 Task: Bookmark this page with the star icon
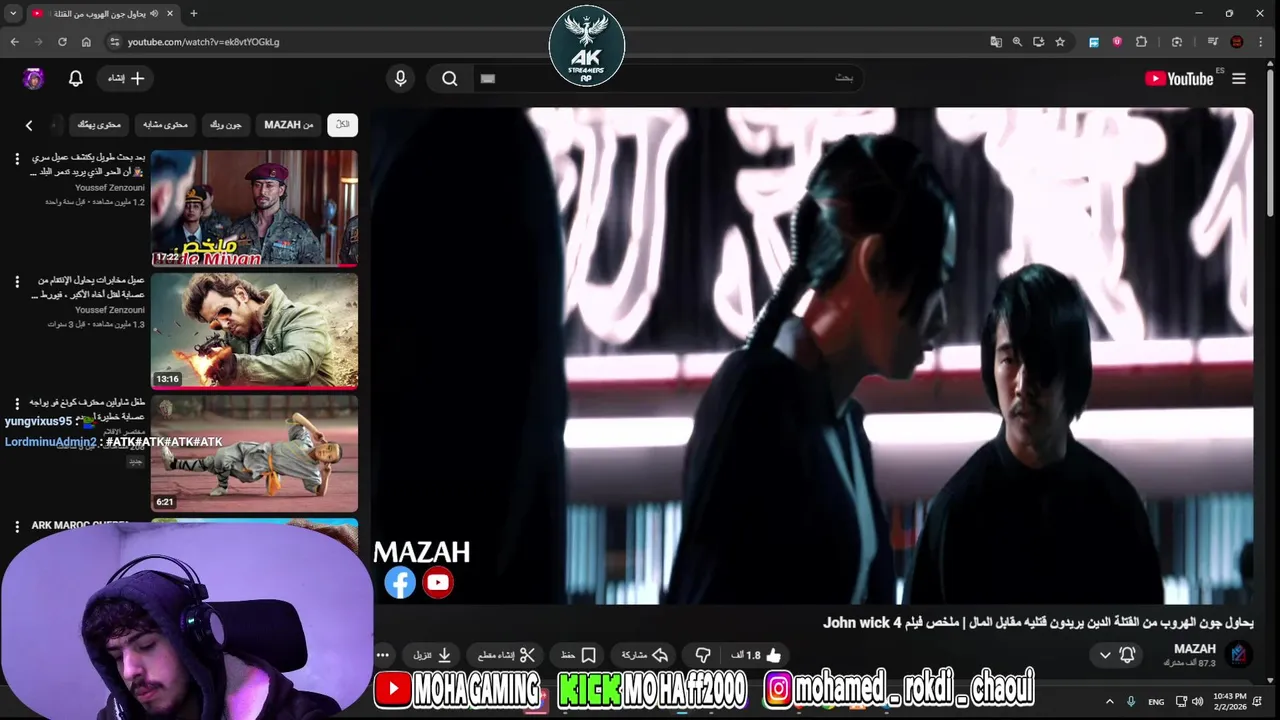point(1060,42)
